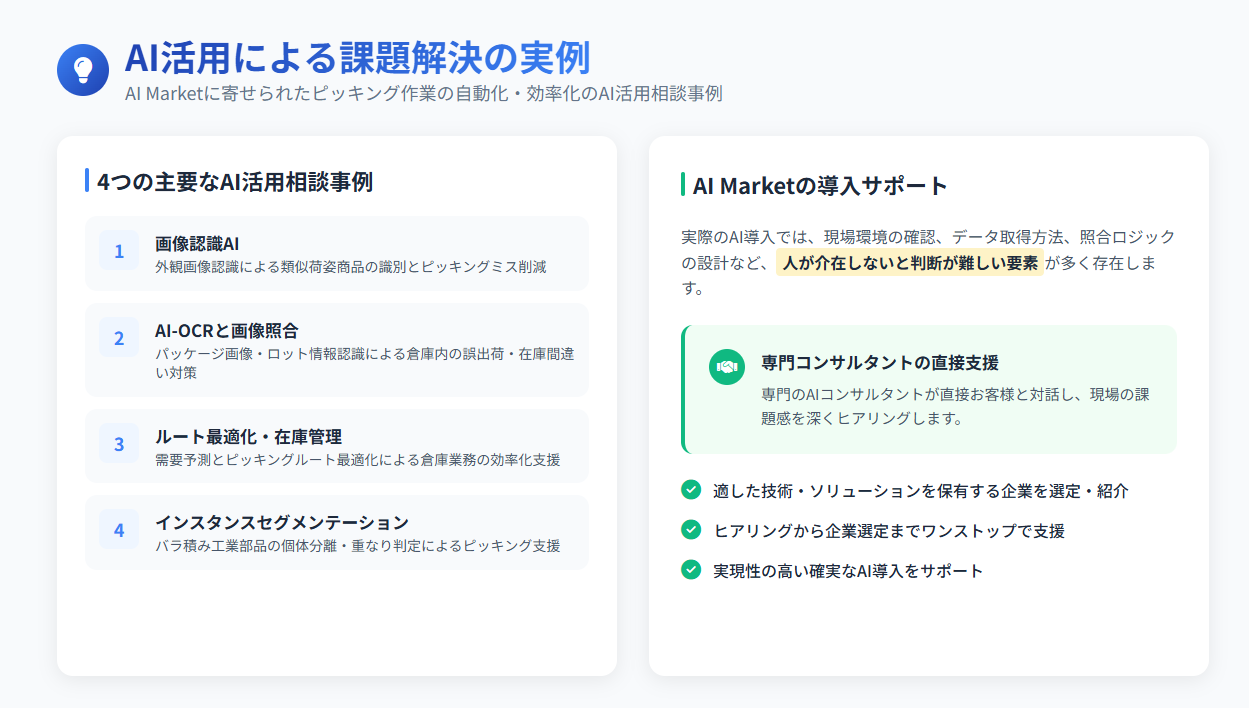
Task: Click highlighted text 人が介在しないと判断が難しい要素
Action: point(910,263)
